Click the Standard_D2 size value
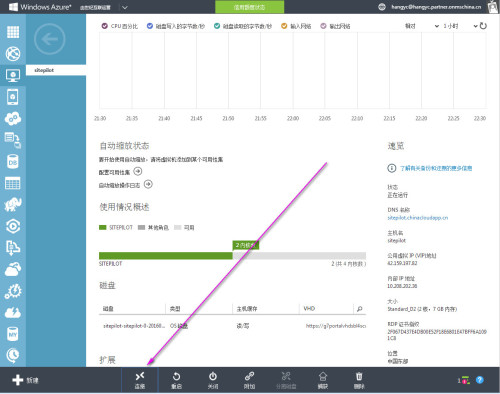500x394 pixels. [422, 309]
